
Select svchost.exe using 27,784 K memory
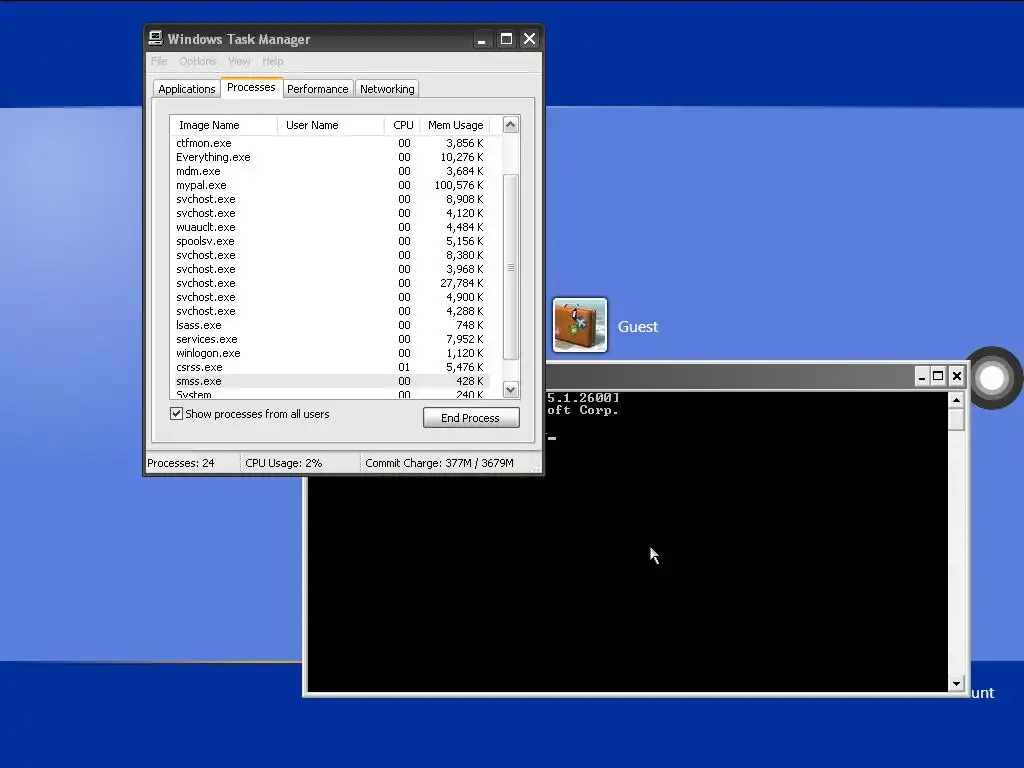pyautogui.click(x=330, y=283)
